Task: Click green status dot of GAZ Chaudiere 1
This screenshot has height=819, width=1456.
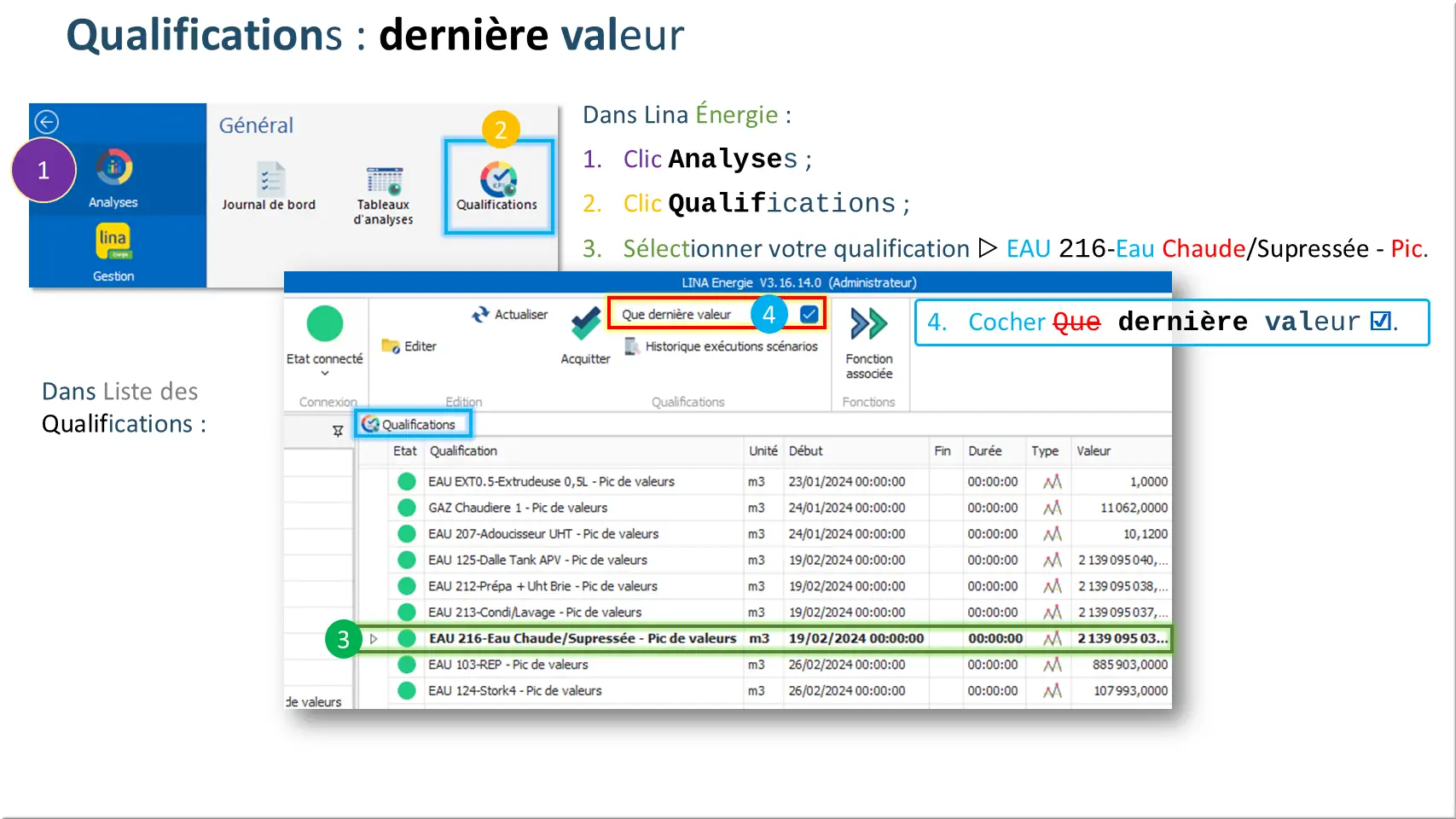Action: point(407,508)
